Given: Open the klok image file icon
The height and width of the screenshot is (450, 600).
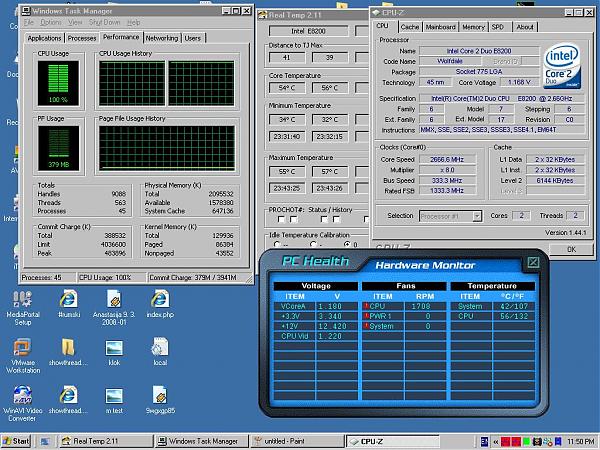Looking at the screenshot, I should point(114,348).
